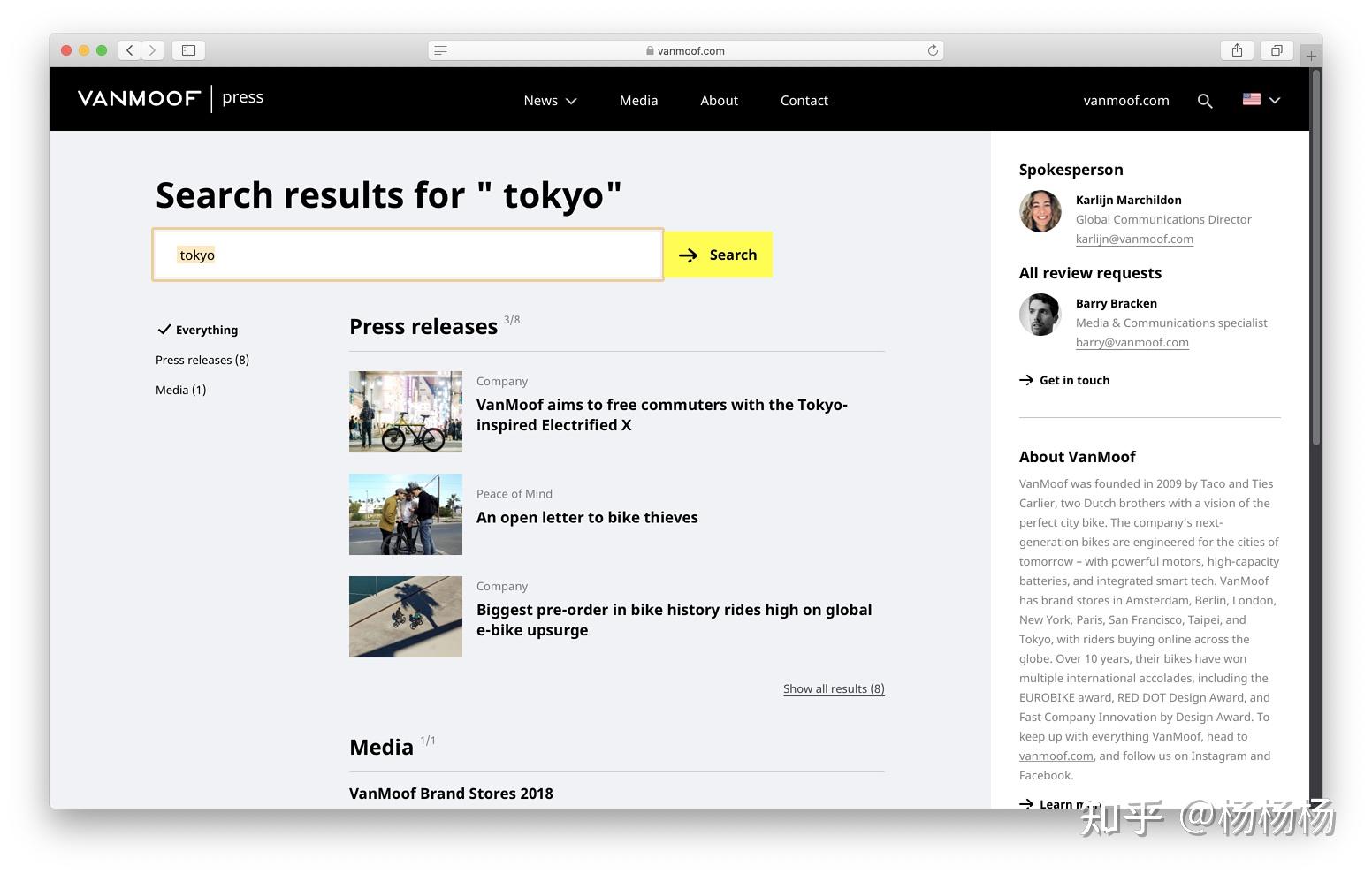The height and width of the screenshot is (874, 1372).
Task: Click the All review requests heading
Action: [x=1090, y=273]
